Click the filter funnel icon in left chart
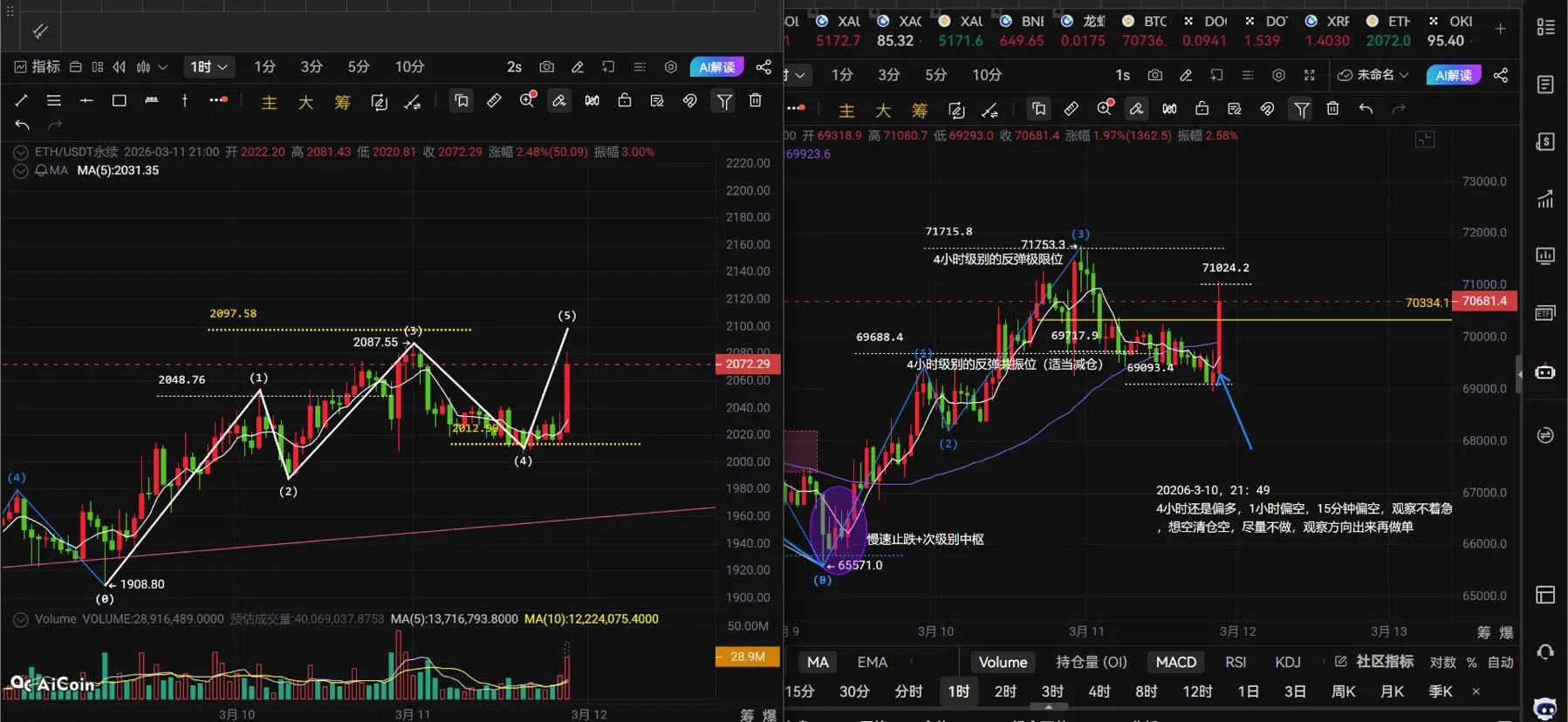This screenshot has width=1568, height=722. click(x=724, y=101)
